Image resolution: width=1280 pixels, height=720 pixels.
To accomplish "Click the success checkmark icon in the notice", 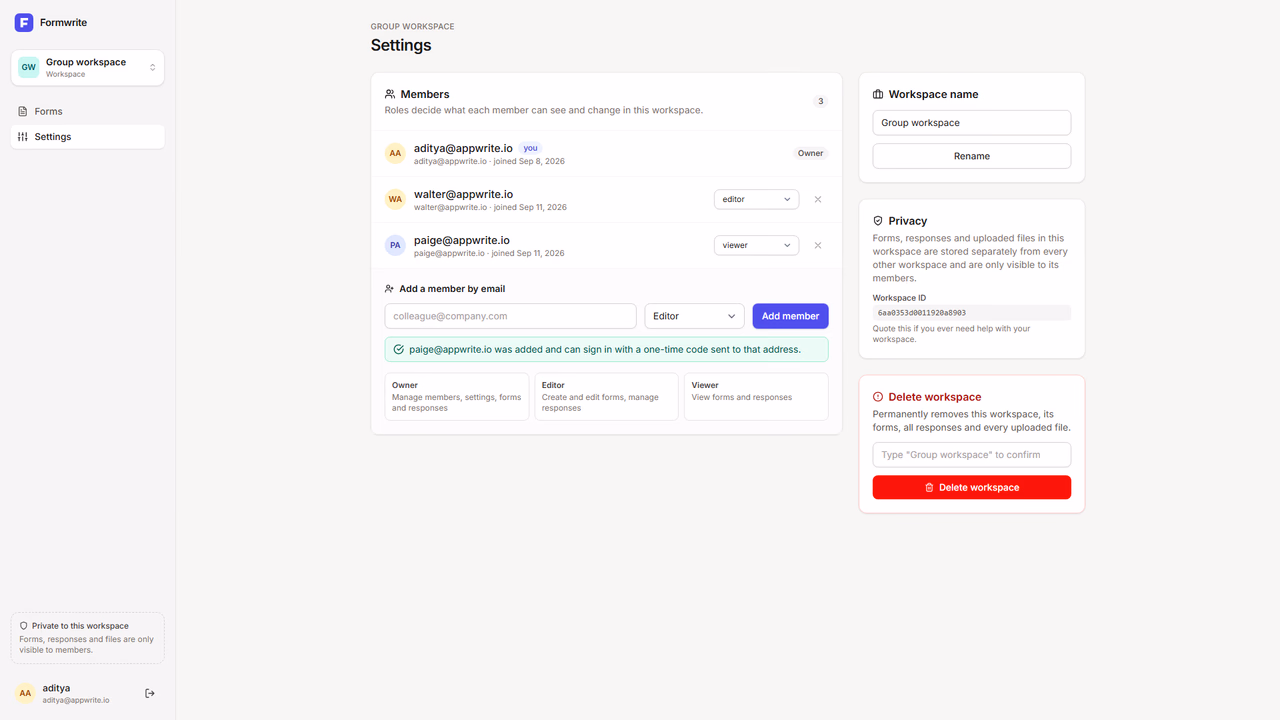I will tap(399, 350).
